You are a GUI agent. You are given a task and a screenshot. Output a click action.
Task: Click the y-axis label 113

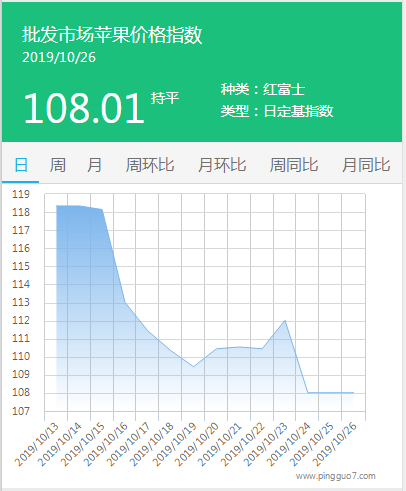click(x=21, y=302)
